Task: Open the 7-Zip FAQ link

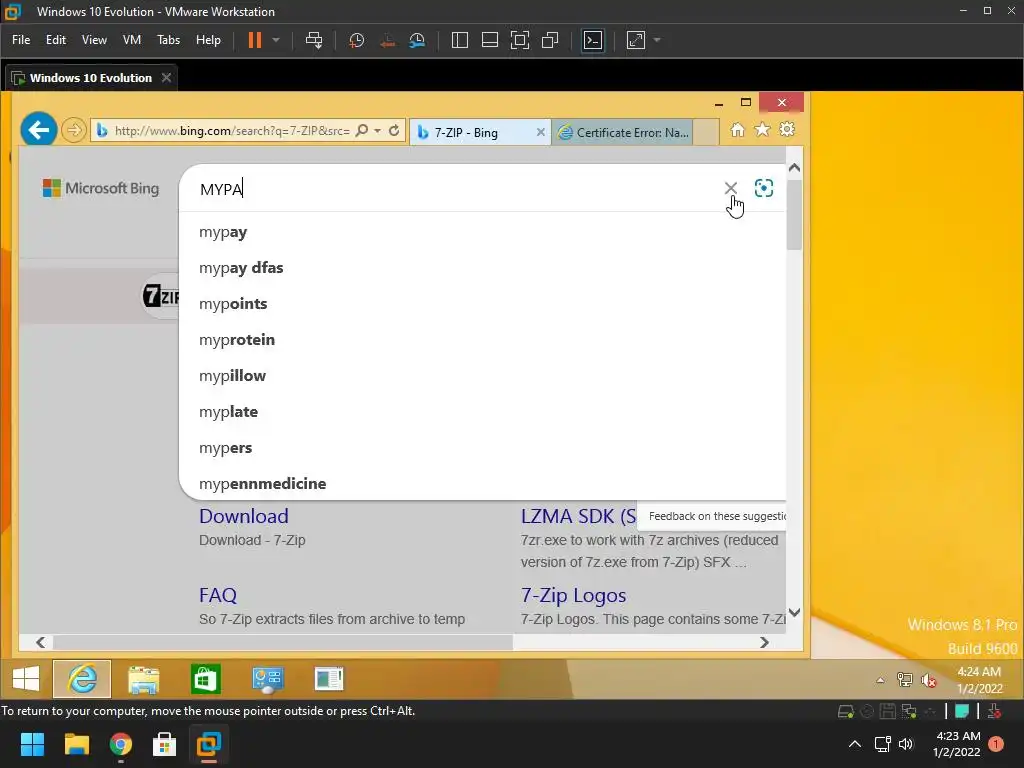Action: [x=217, y=596]
